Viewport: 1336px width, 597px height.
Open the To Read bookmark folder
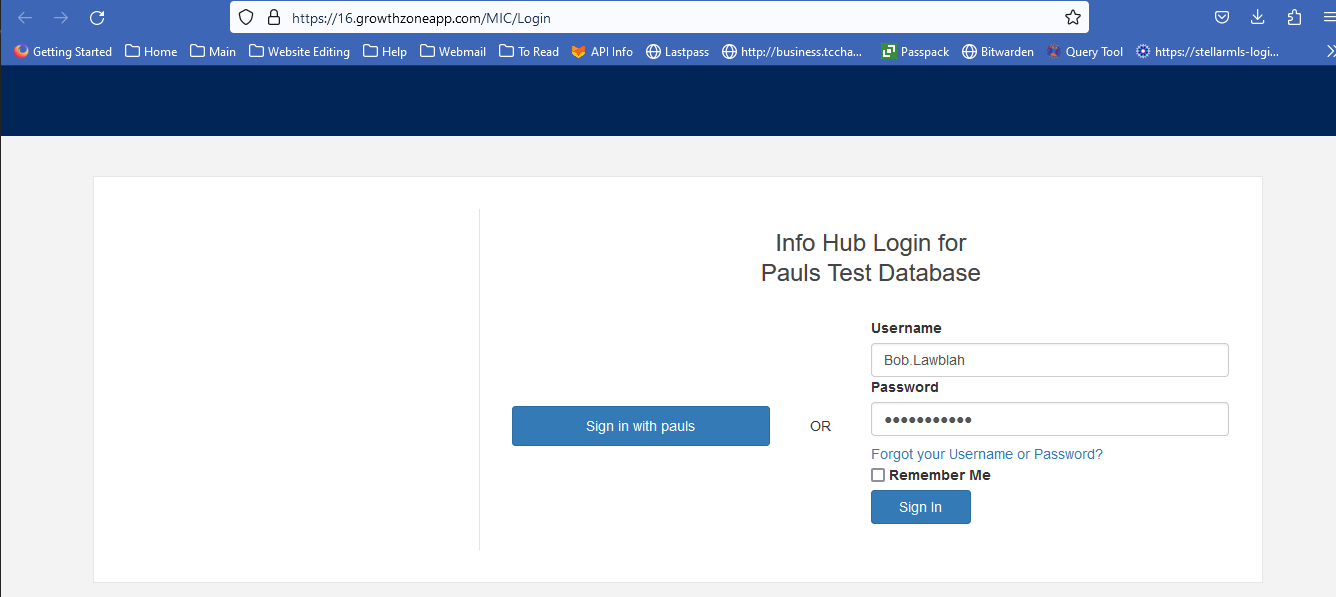tap(528, 52)
